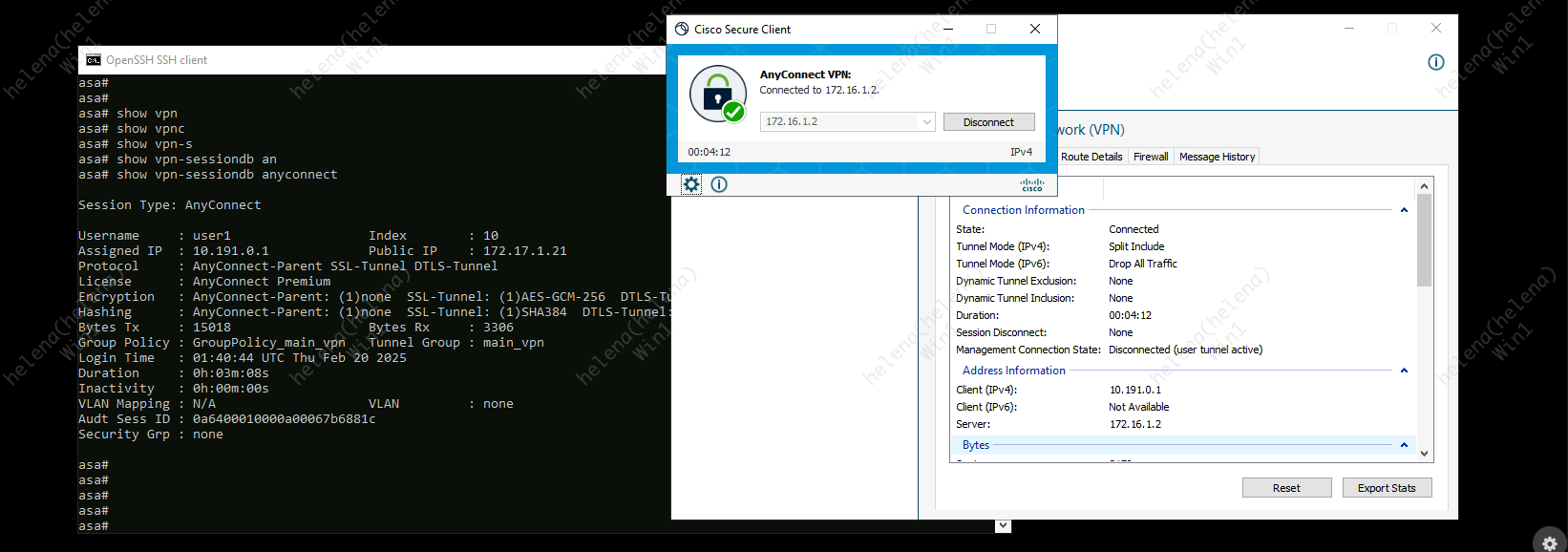
Task: Click the Cisco Secure Client title icon
Action: pyautogui.click(x=682, y=30)
